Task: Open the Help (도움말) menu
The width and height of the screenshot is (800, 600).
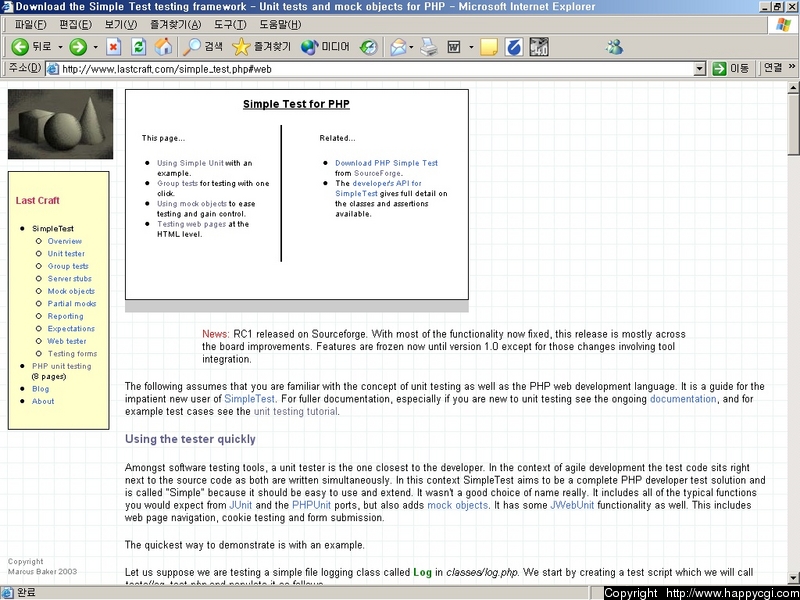Action: point(280,24)
